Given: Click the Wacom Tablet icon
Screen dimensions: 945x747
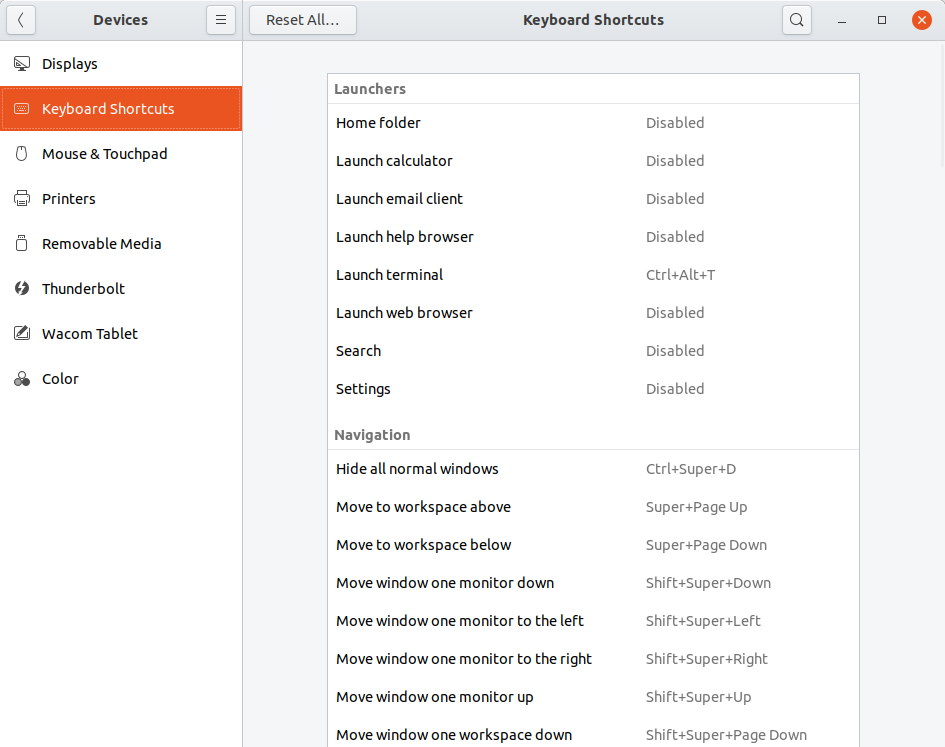Looking at the screenshot, I should 22,334.
